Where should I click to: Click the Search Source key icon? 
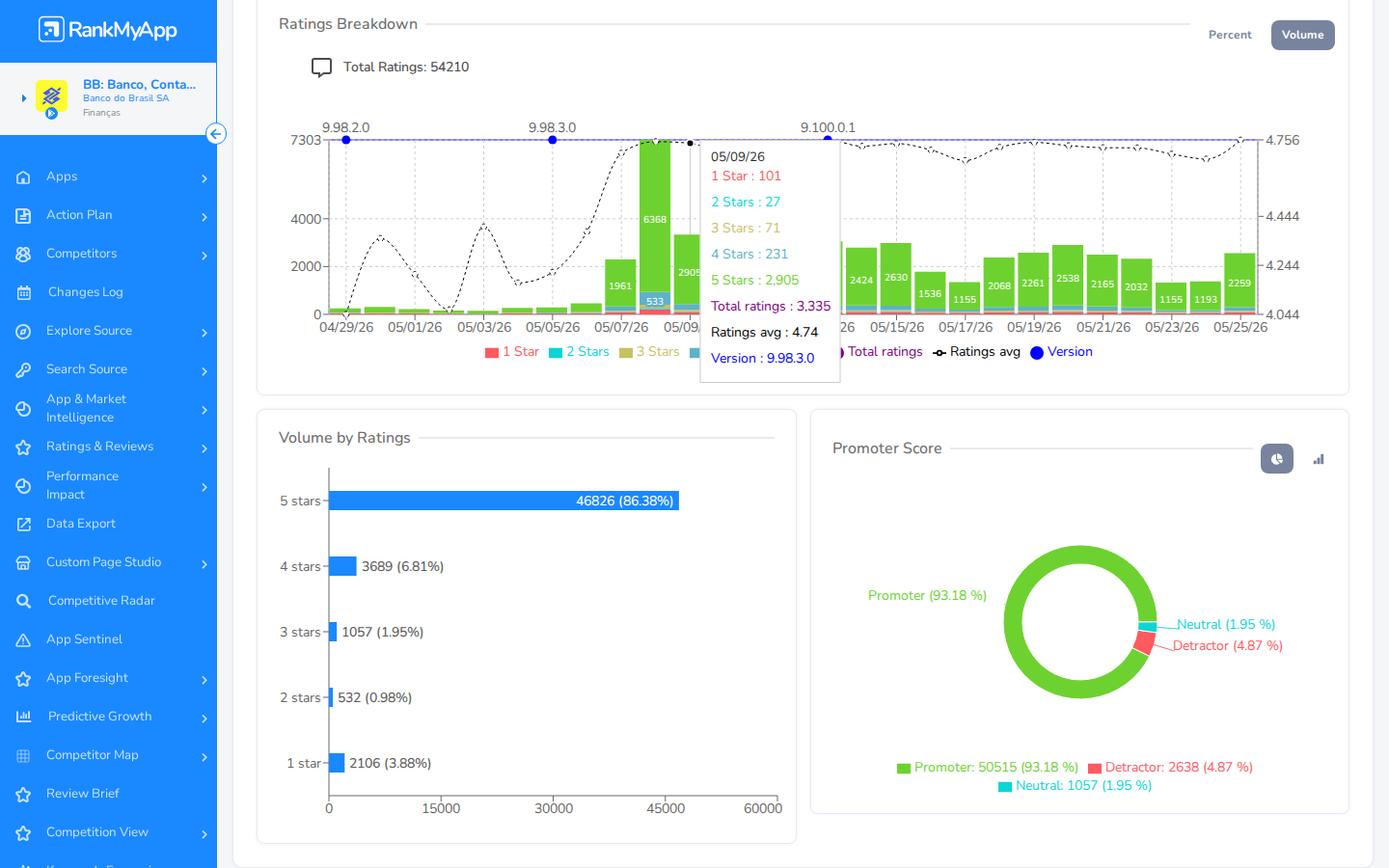coord(23,370)
